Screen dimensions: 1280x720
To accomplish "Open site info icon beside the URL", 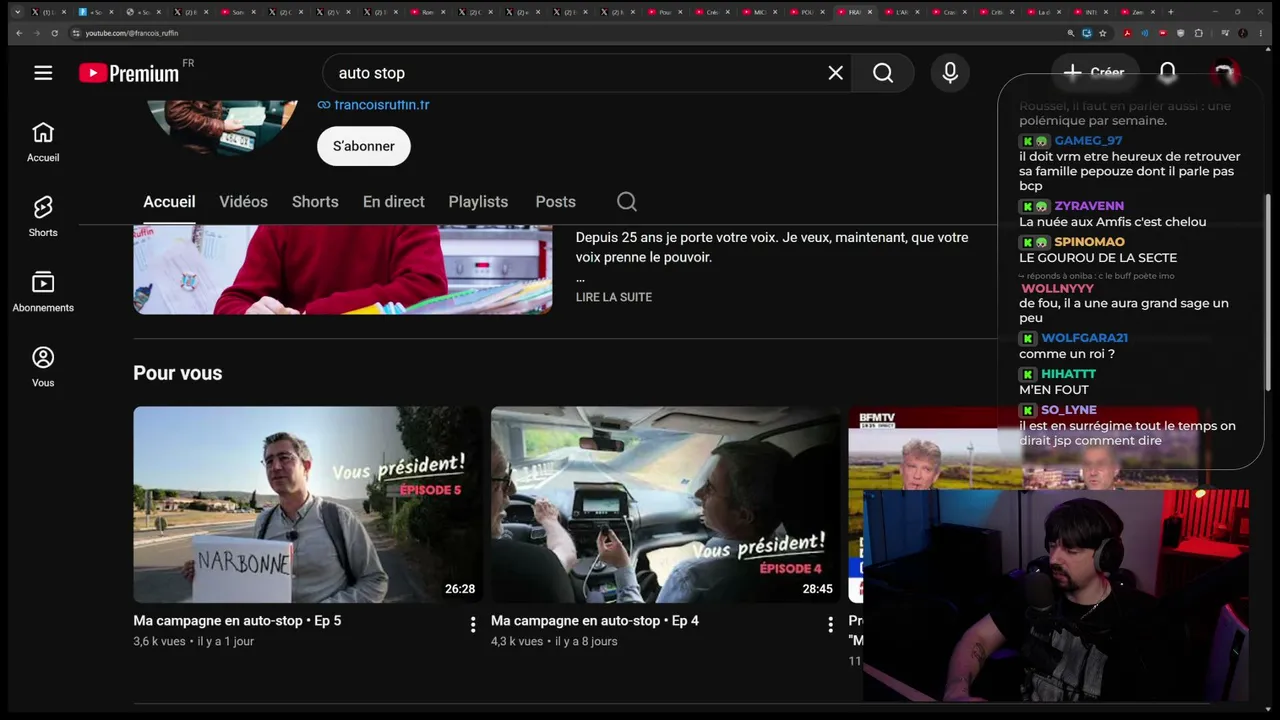I will (75, 33).
